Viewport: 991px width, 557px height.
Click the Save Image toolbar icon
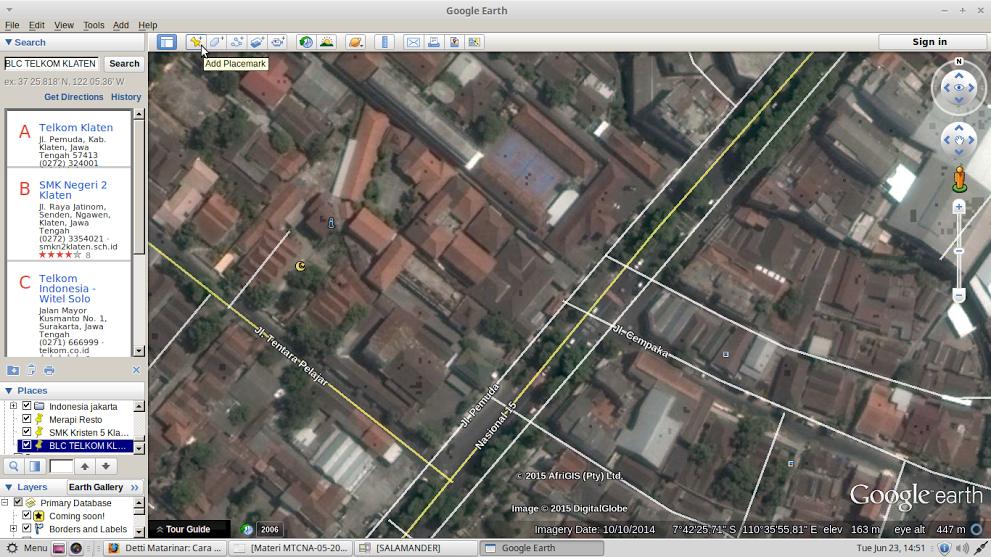tap(454, 42)
